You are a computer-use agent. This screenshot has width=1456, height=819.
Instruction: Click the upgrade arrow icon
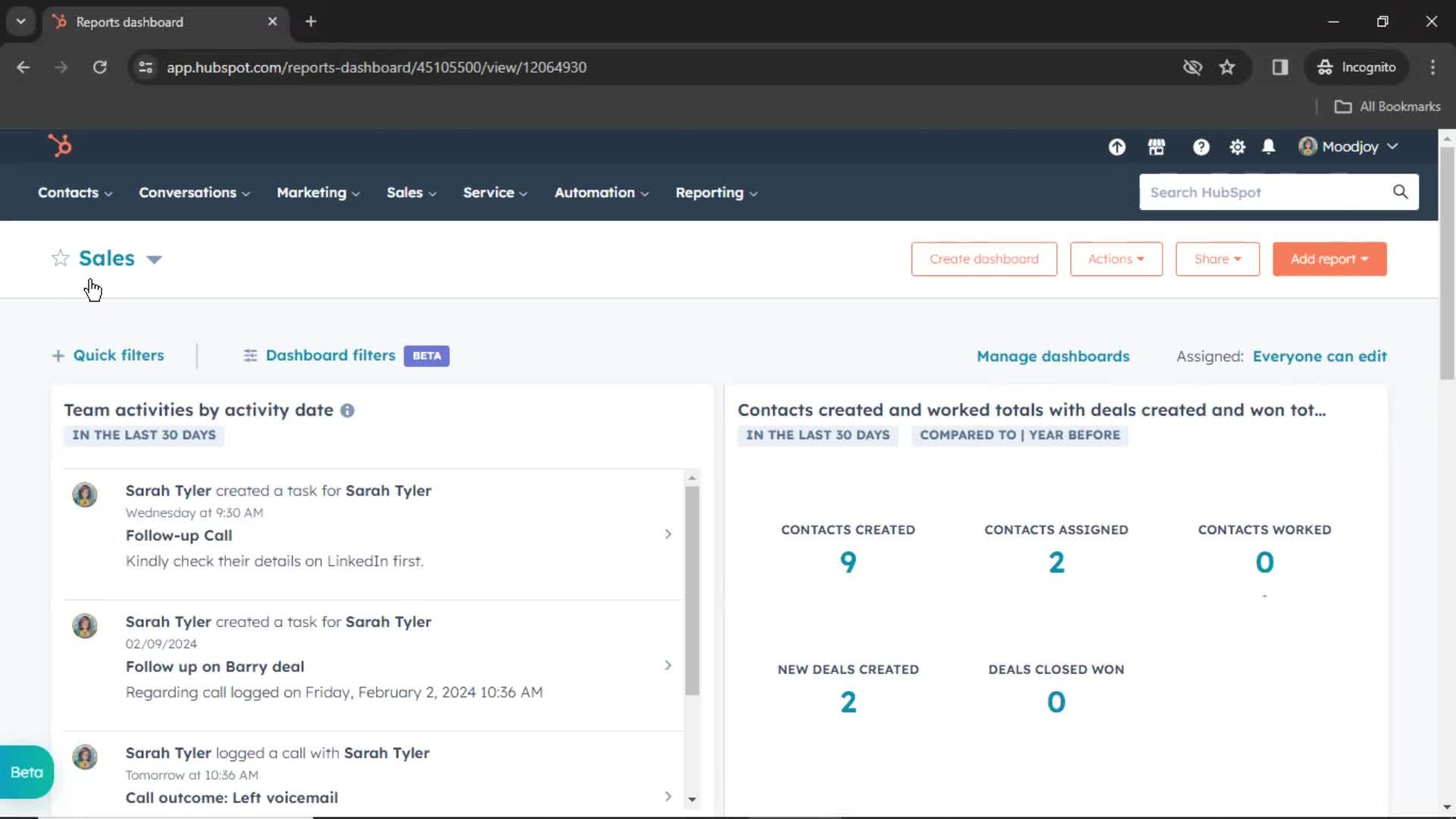click(x=1116, y=147)
